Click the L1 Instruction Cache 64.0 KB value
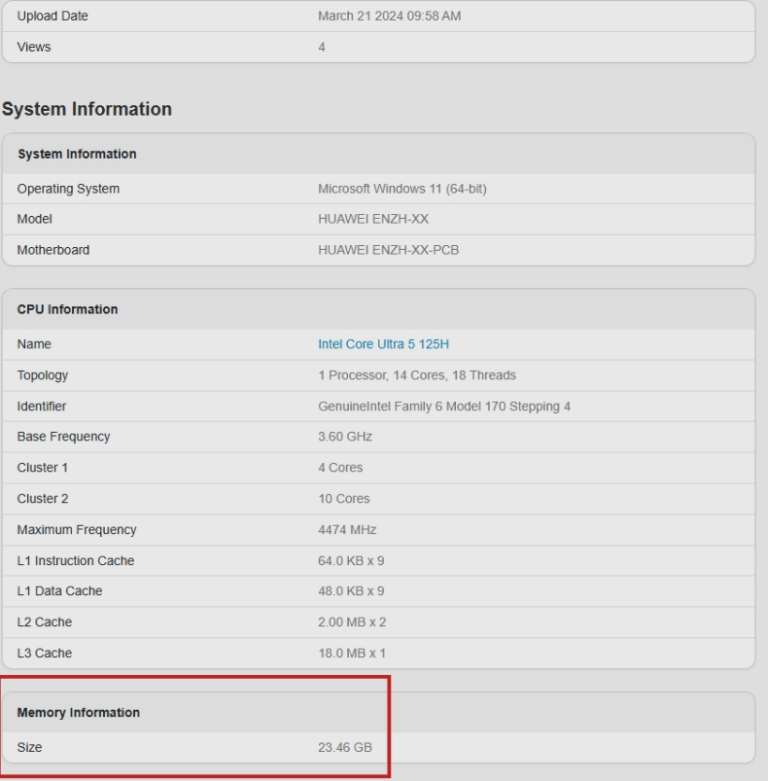 (x=351, y=561)
